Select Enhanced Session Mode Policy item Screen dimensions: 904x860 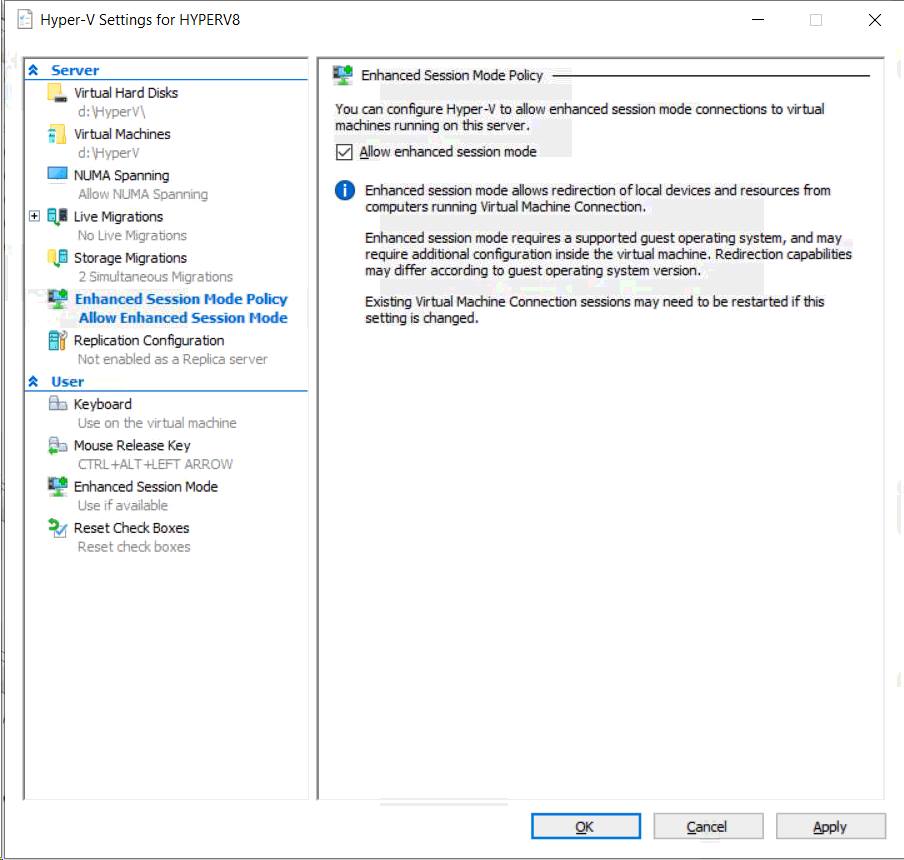pyautogui.click(x=181, y=299)
